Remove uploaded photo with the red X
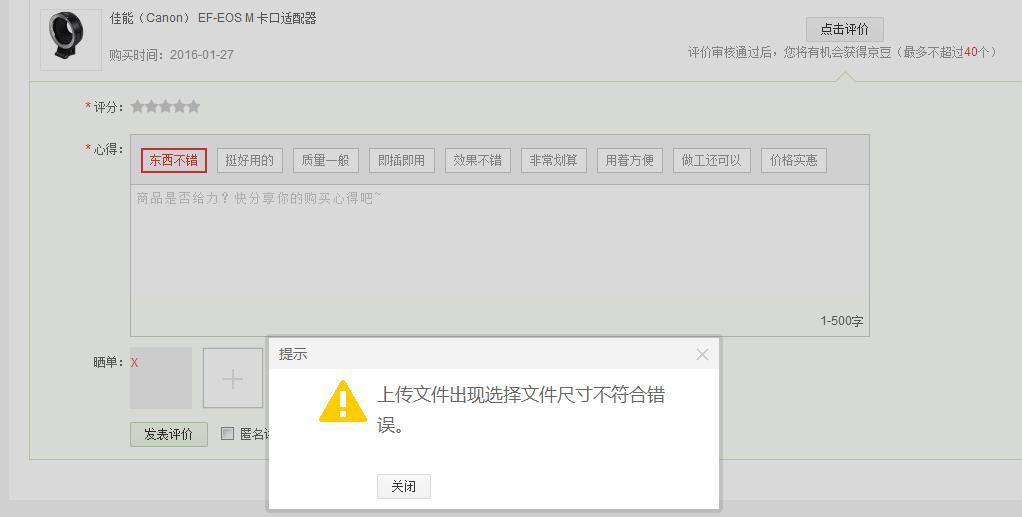1022x517 pixels. pyautogui.click(x=134, y=362)
